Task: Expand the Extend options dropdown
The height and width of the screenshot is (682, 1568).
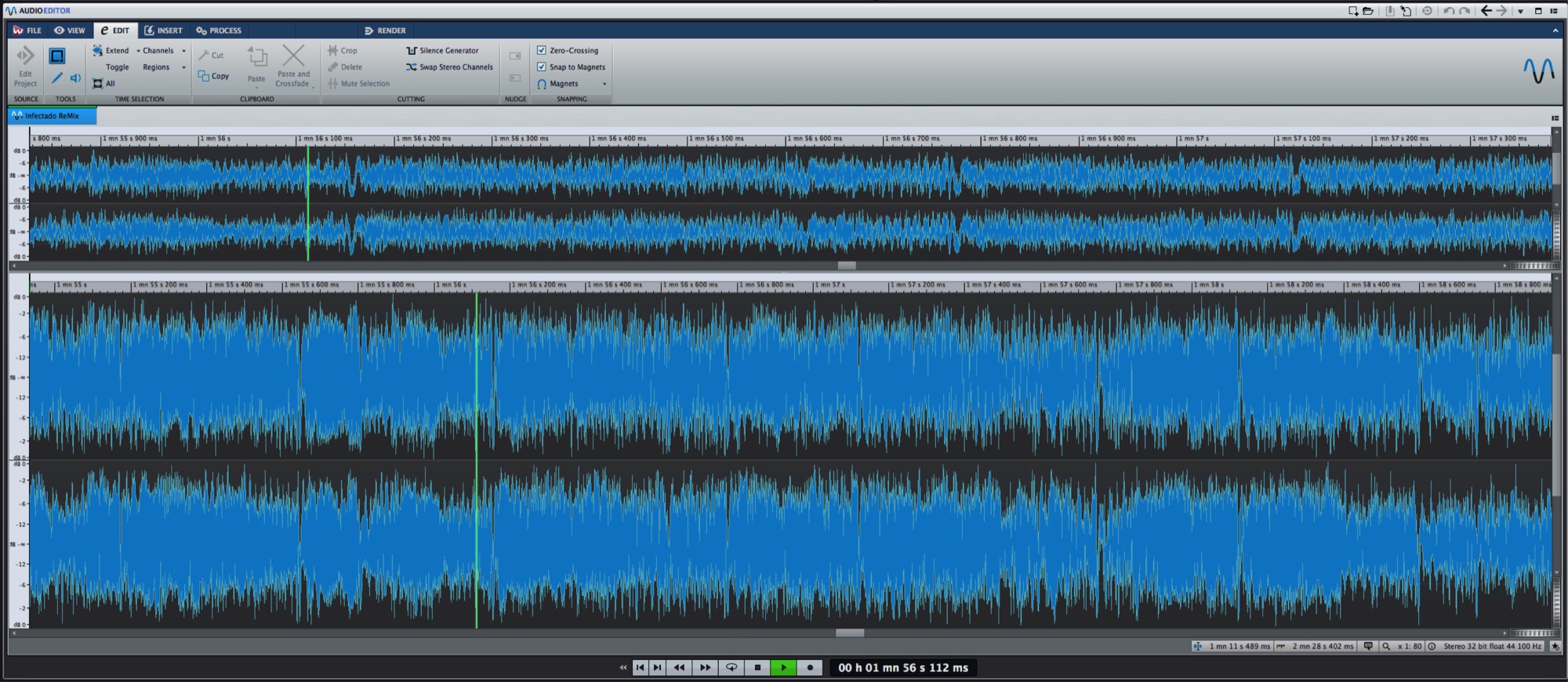Action: pyautogui.click(x=138, y=51)
